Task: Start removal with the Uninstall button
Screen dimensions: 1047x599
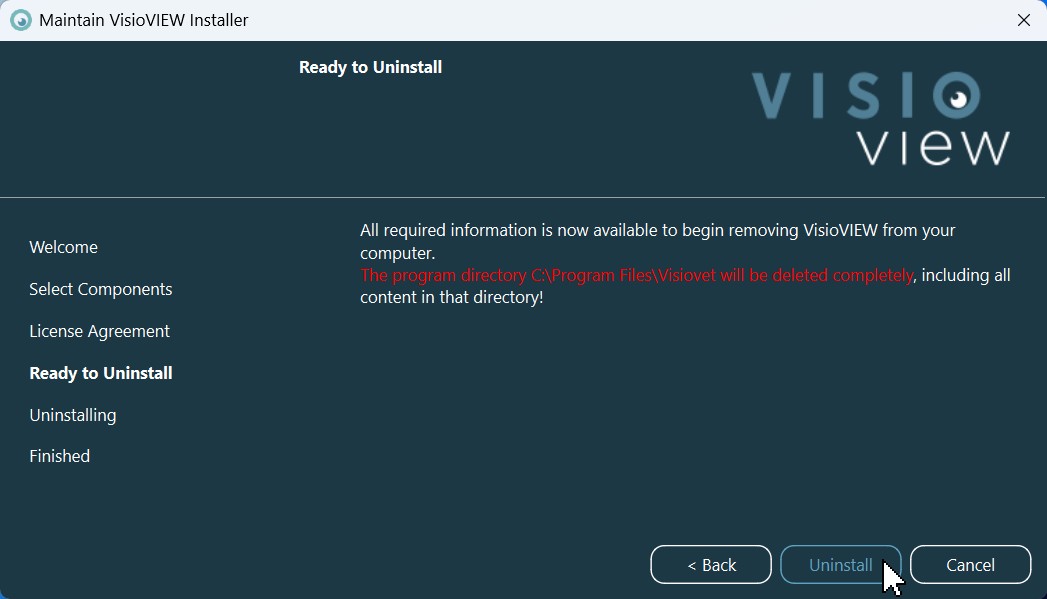Action: (840, 565)
